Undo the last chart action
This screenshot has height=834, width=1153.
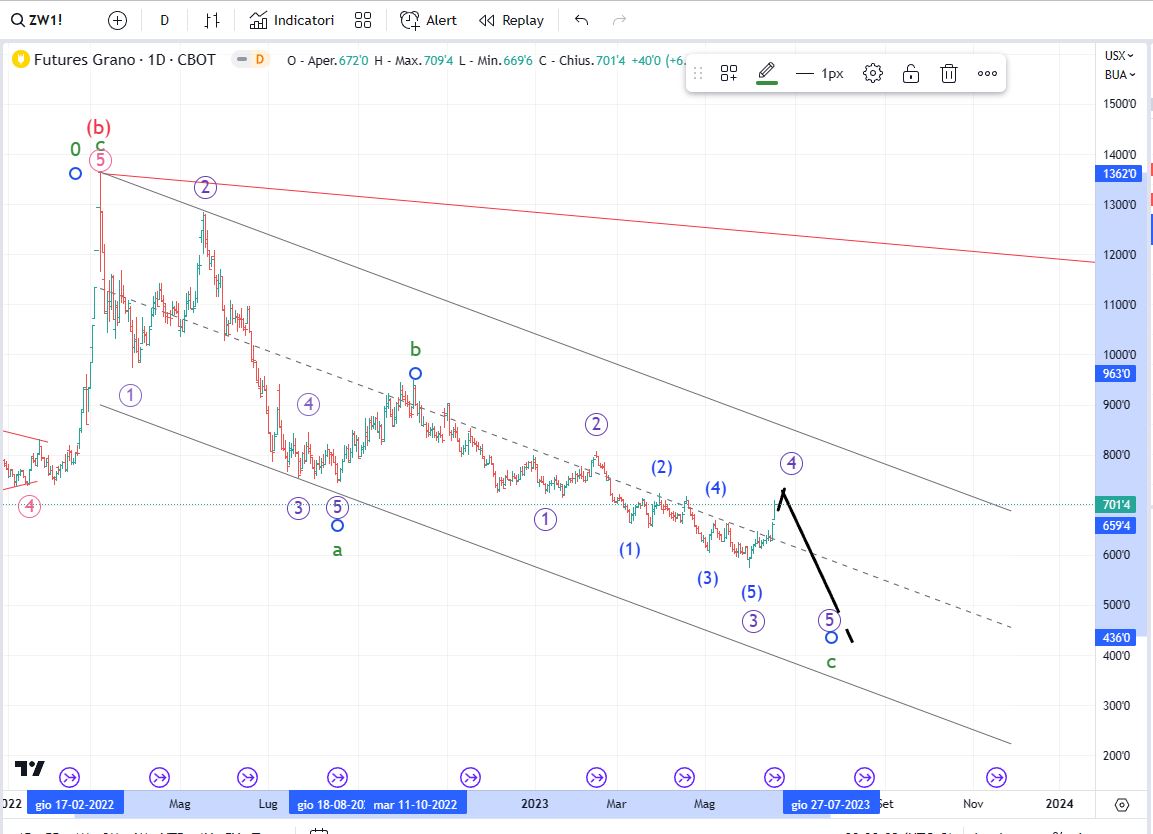[581, 21]
